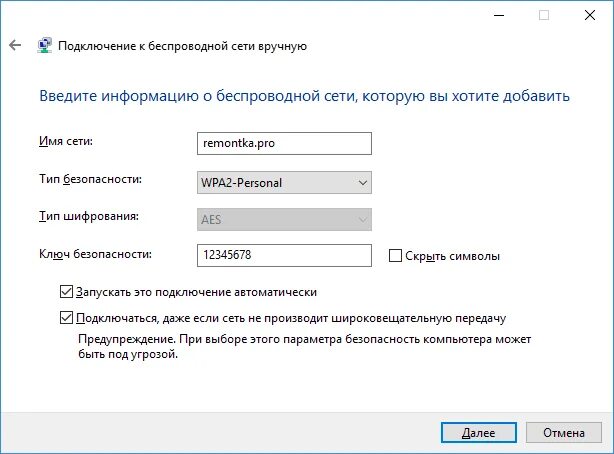Expand the AES encryption type dropdown
Screen dimensions: 614x454
(284, 219)
